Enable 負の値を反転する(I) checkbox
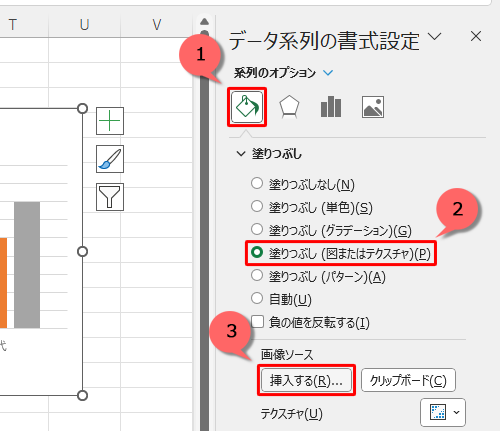Image resolution: width=500 pixels, height=431 pixels. [x=257, y=322]
